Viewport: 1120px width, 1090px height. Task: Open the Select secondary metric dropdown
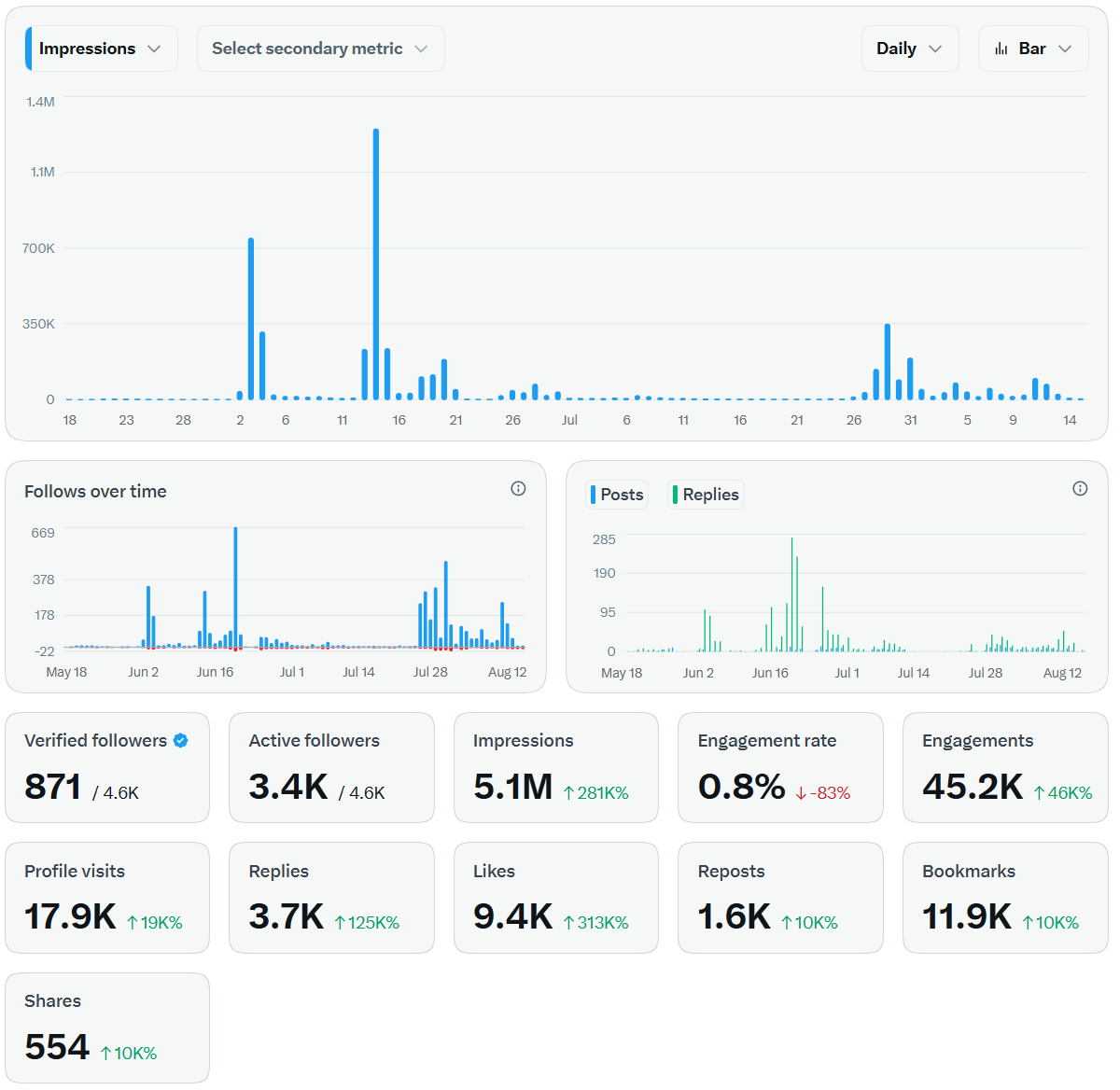coord(320,49)
